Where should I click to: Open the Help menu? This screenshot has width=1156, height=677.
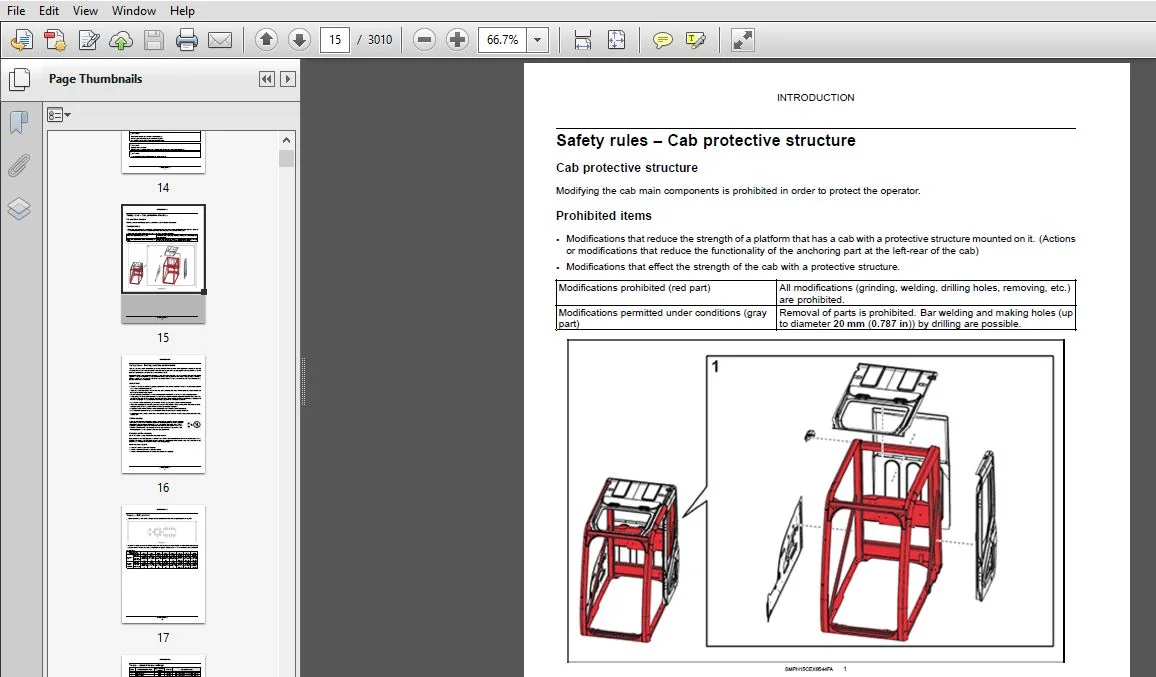pyautogui.click(x=182, y=10)
